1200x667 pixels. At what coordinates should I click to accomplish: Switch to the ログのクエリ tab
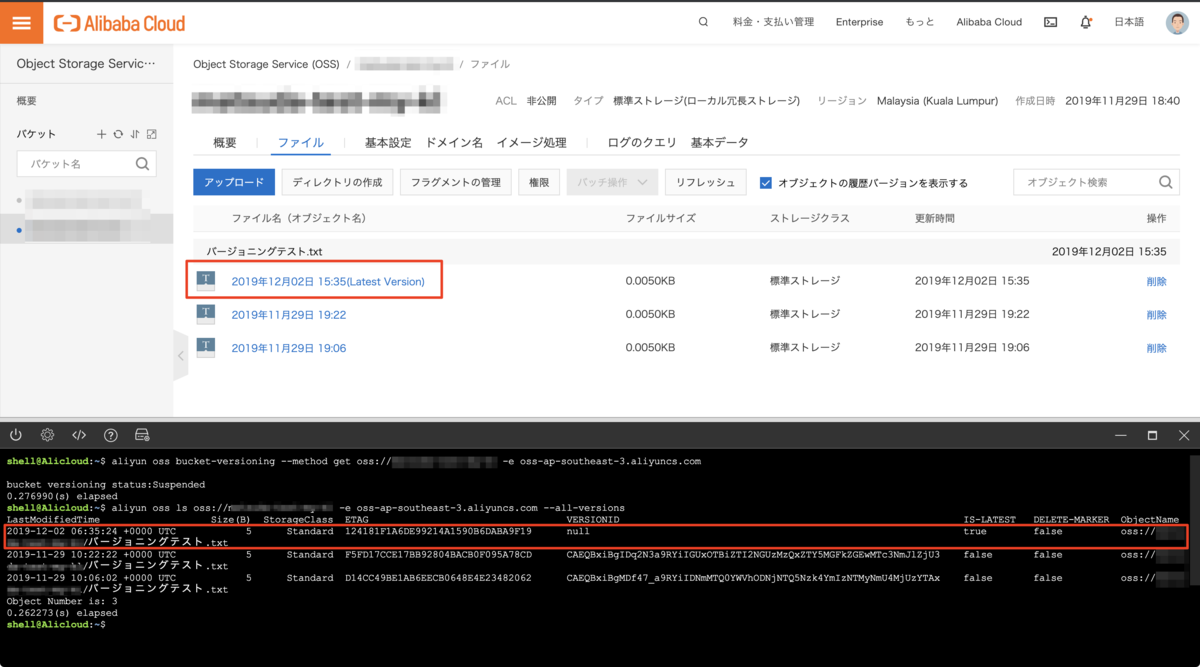642,143
